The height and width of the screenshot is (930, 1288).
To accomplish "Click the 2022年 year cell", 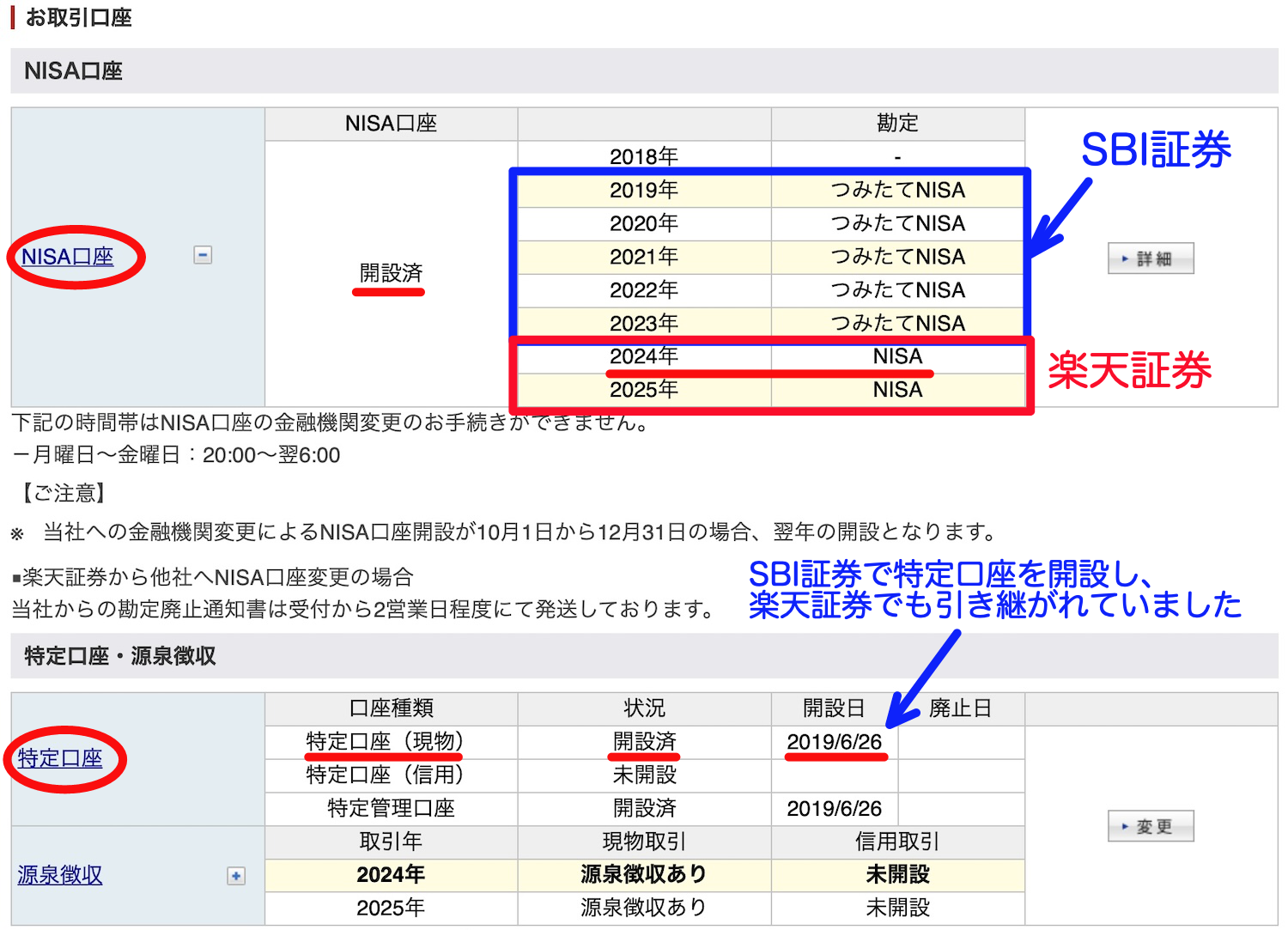I will pos(644,290).
